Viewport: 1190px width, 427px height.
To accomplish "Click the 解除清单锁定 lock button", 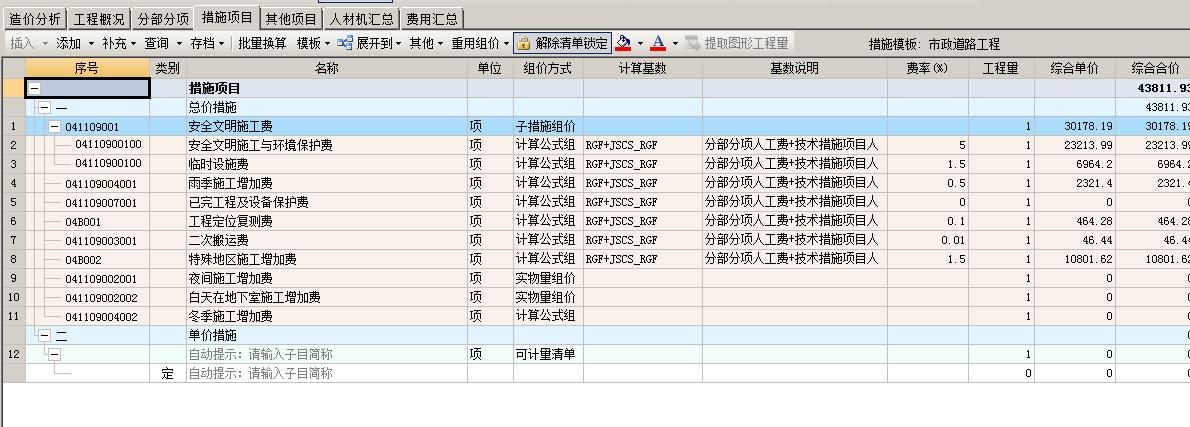I will 562,43.
